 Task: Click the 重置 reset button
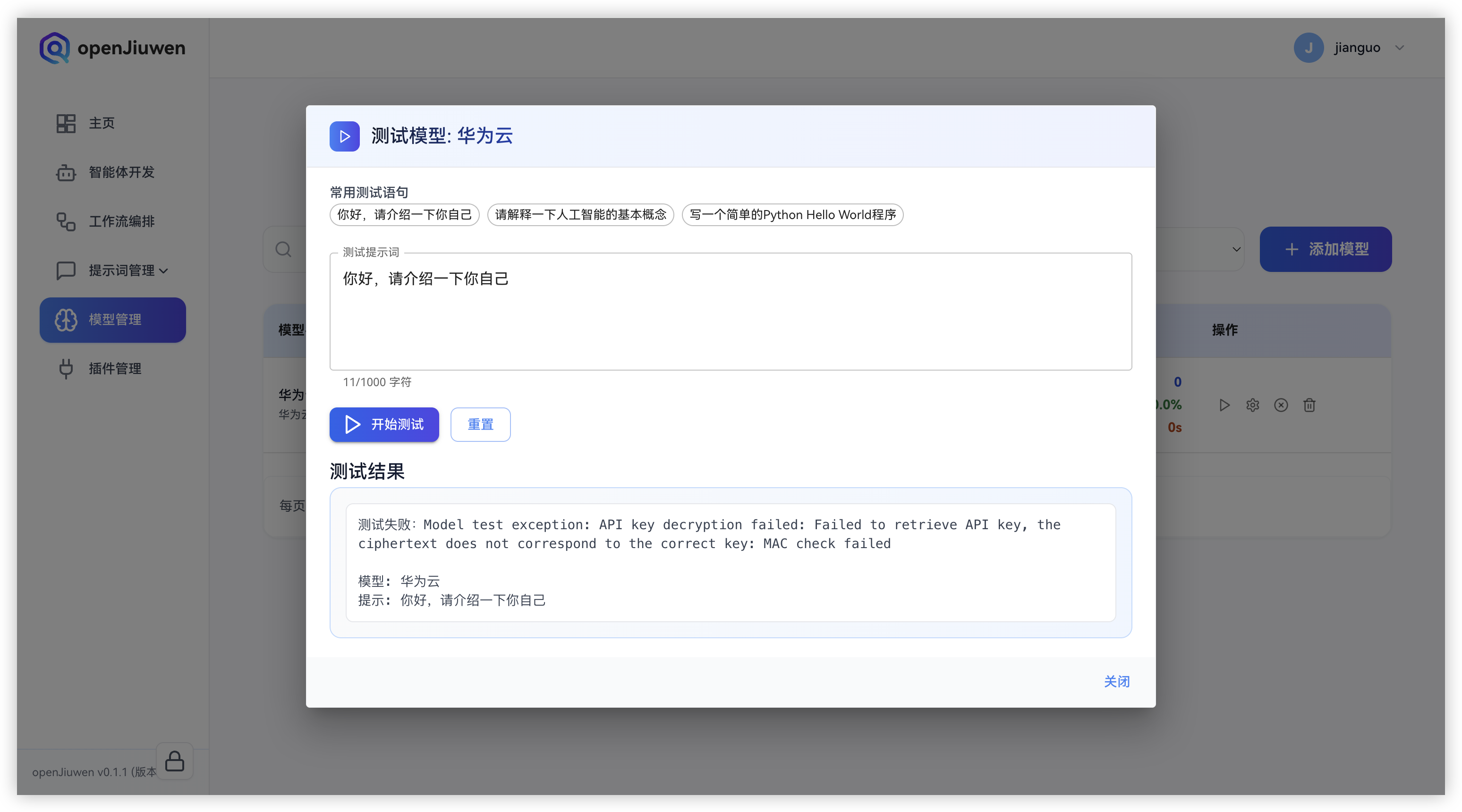[480, 424]
